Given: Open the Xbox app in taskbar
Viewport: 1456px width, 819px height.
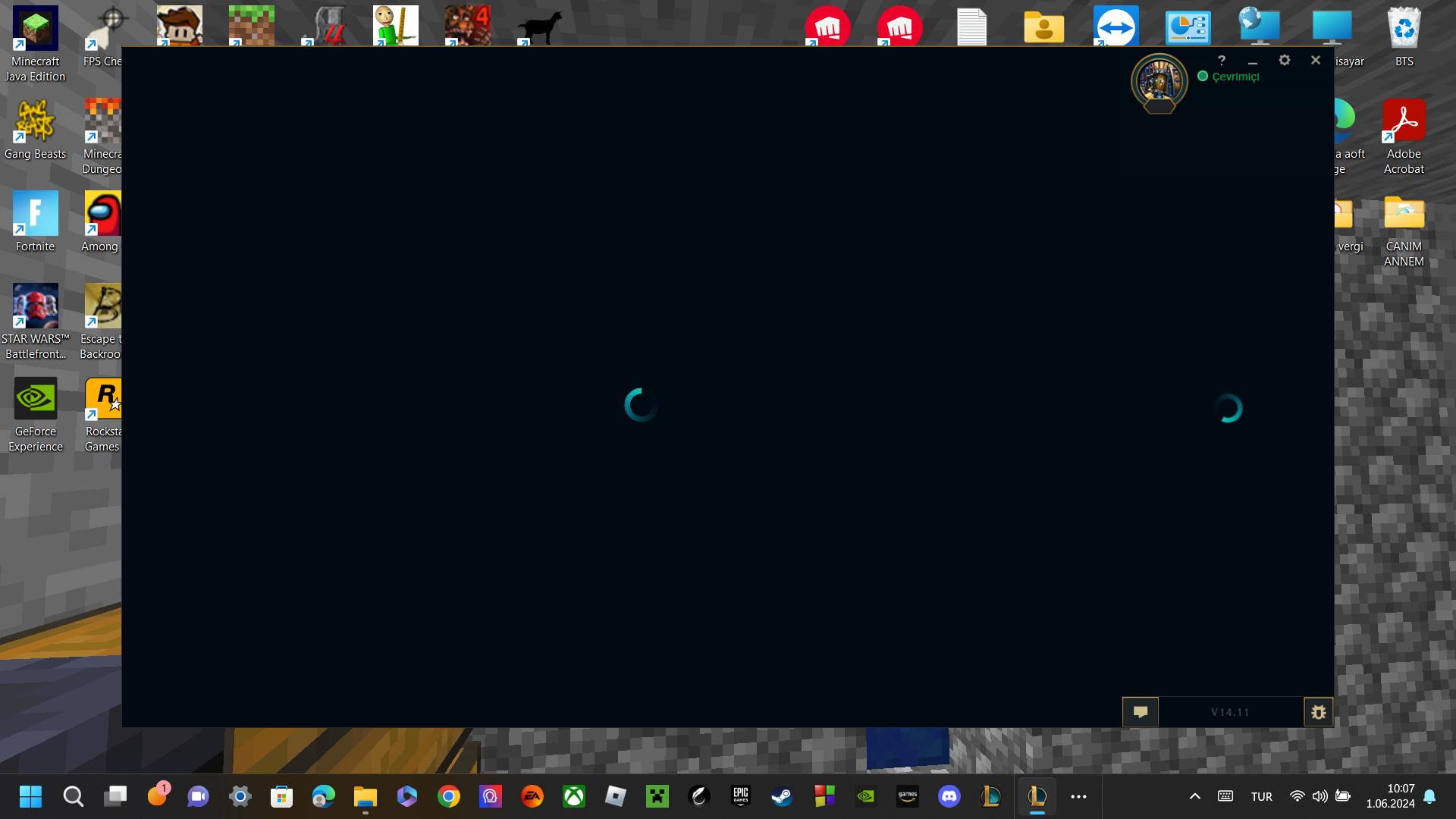Looking at the screenshot, I should (574, 796).
